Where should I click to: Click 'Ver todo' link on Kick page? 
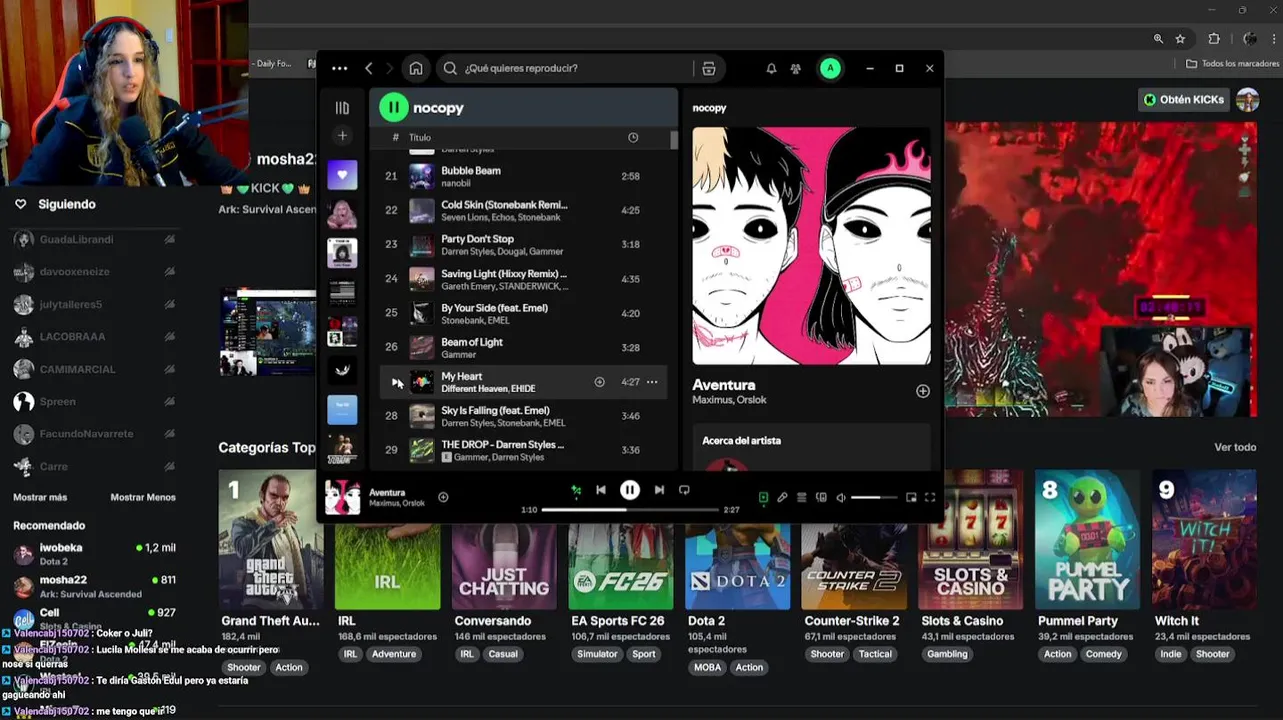click(1235, 447)
